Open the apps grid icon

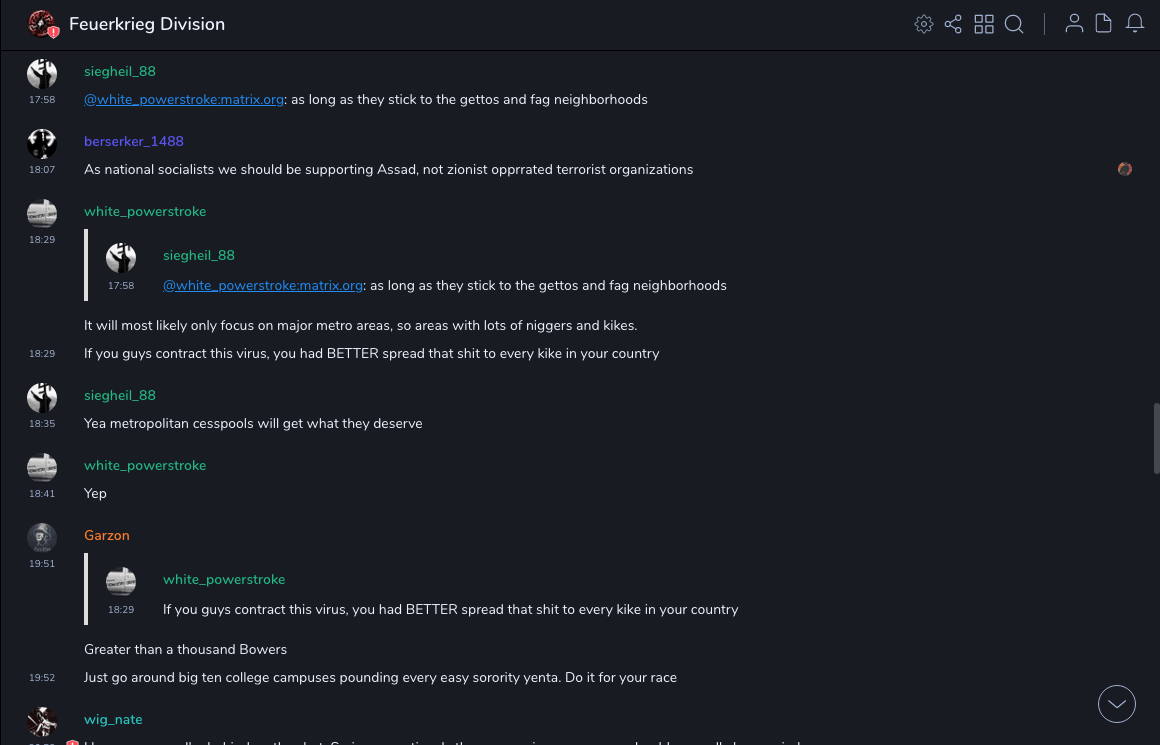pyautogui.click(x=984, y=24)
